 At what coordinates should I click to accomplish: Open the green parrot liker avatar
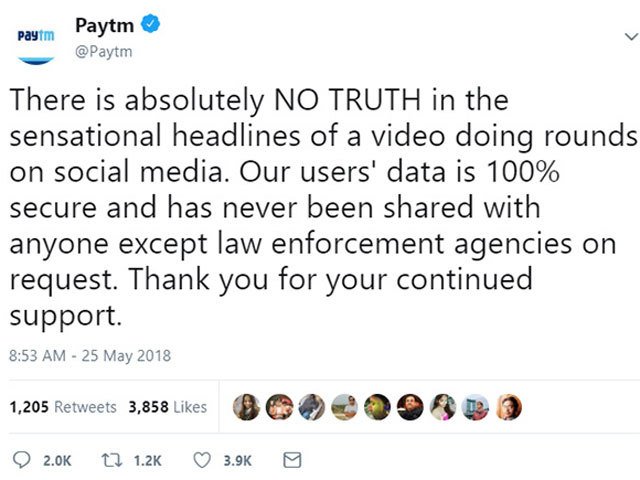click(378, 407)
